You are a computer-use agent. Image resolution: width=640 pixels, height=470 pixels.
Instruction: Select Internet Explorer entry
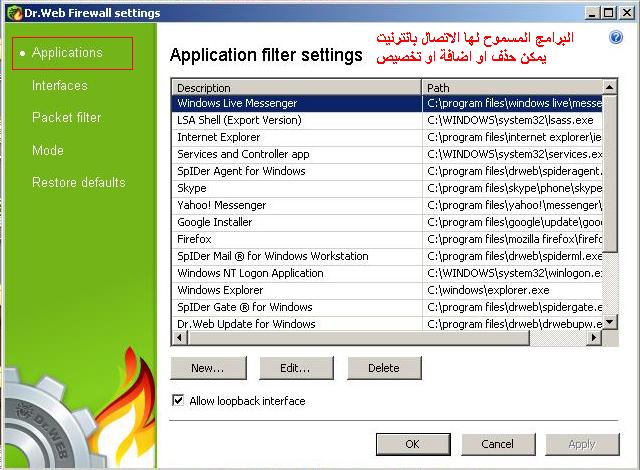387,137
